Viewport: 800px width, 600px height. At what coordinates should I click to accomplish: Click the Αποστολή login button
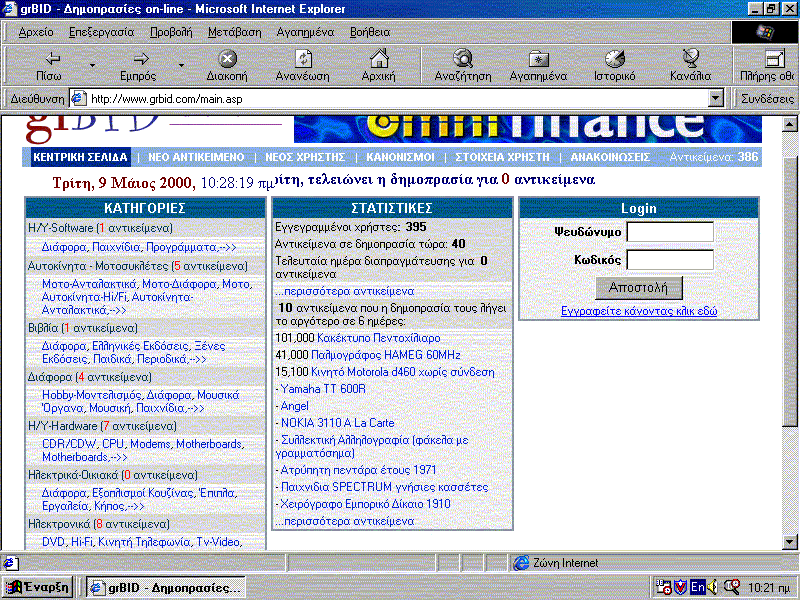tap(638, 288)
